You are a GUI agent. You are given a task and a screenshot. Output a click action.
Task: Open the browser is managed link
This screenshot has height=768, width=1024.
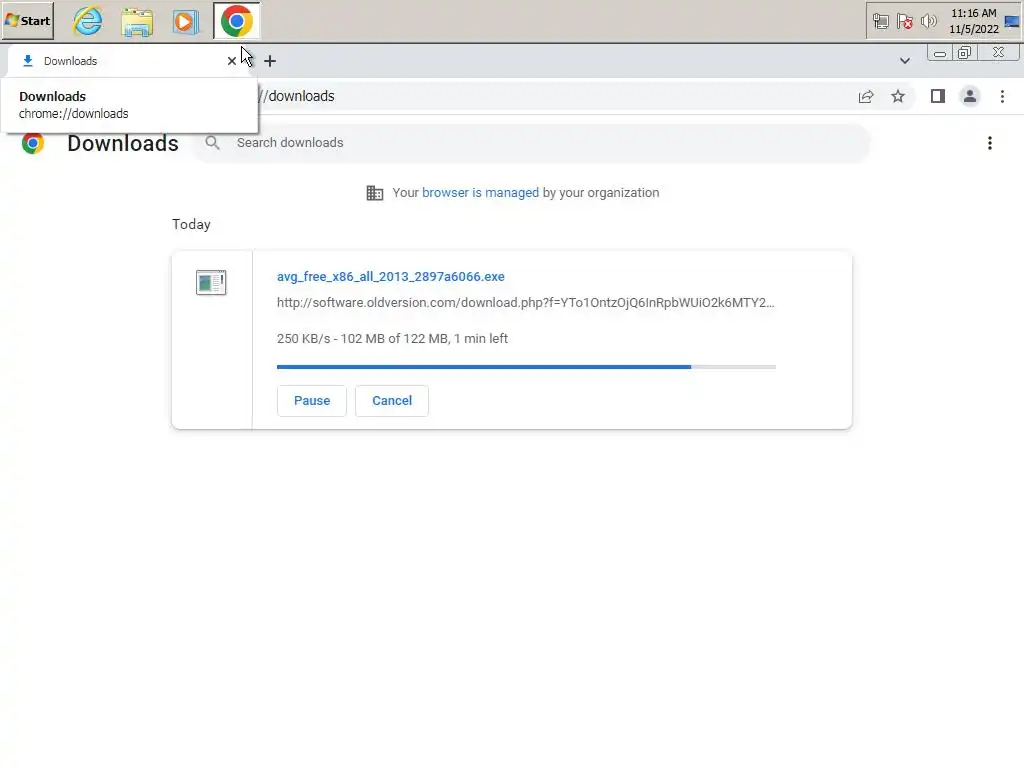480,193
